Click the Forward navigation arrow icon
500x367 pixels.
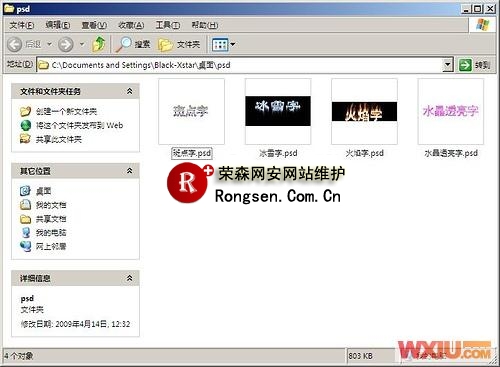pos(65,44)
